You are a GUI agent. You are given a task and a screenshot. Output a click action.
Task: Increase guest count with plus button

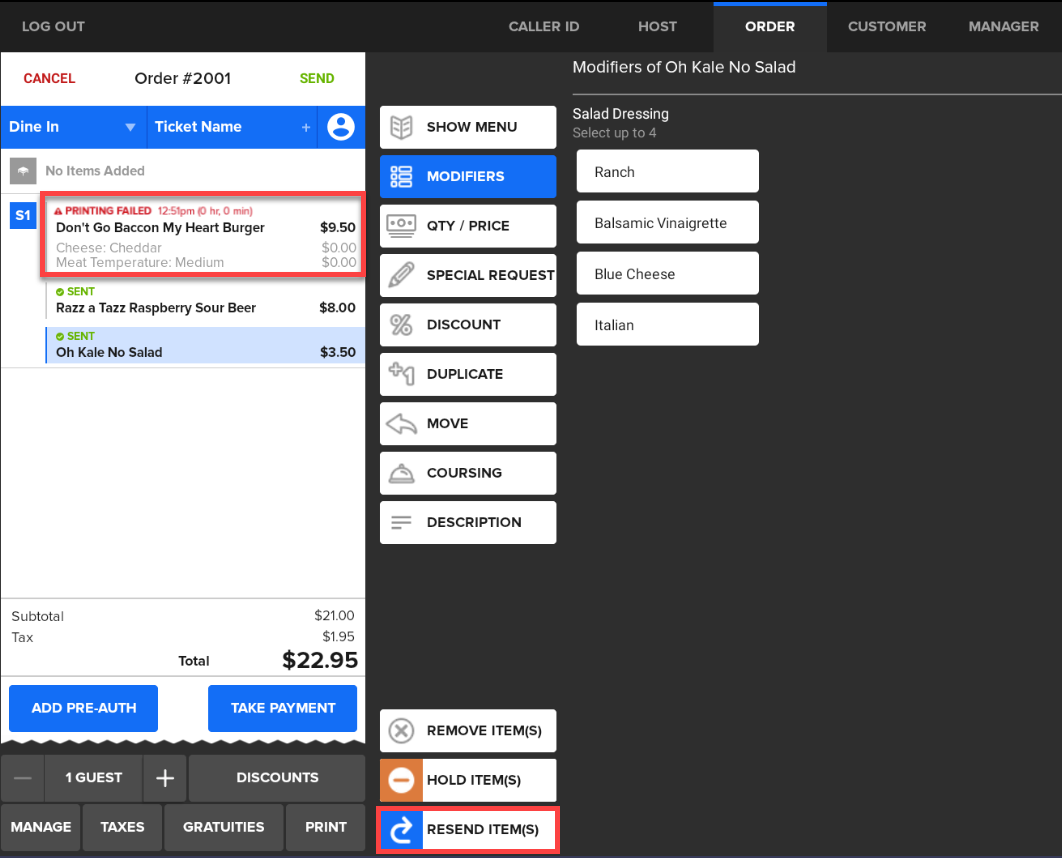[x=166, y=778]
